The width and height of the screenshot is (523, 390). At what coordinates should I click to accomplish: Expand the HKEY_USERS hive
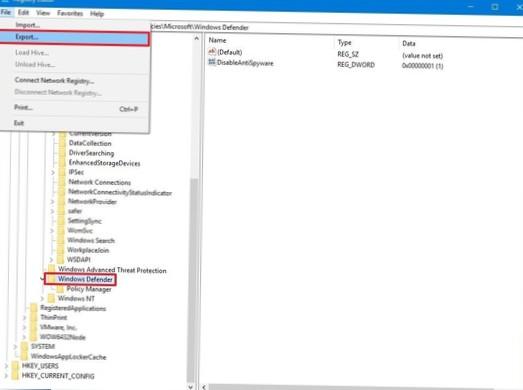pyautogui.click(x=6, y=366)
